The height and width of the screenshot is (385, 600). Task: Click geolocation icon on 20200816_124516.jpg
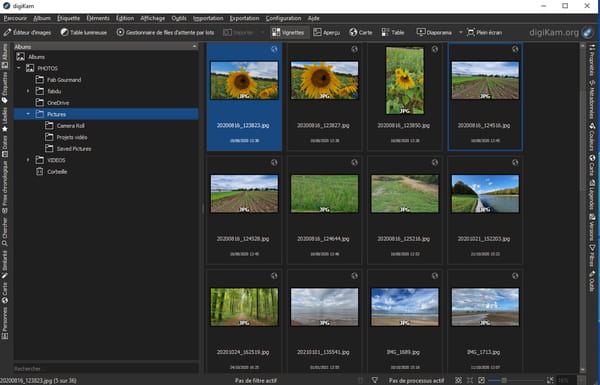(x=515, y=49)
